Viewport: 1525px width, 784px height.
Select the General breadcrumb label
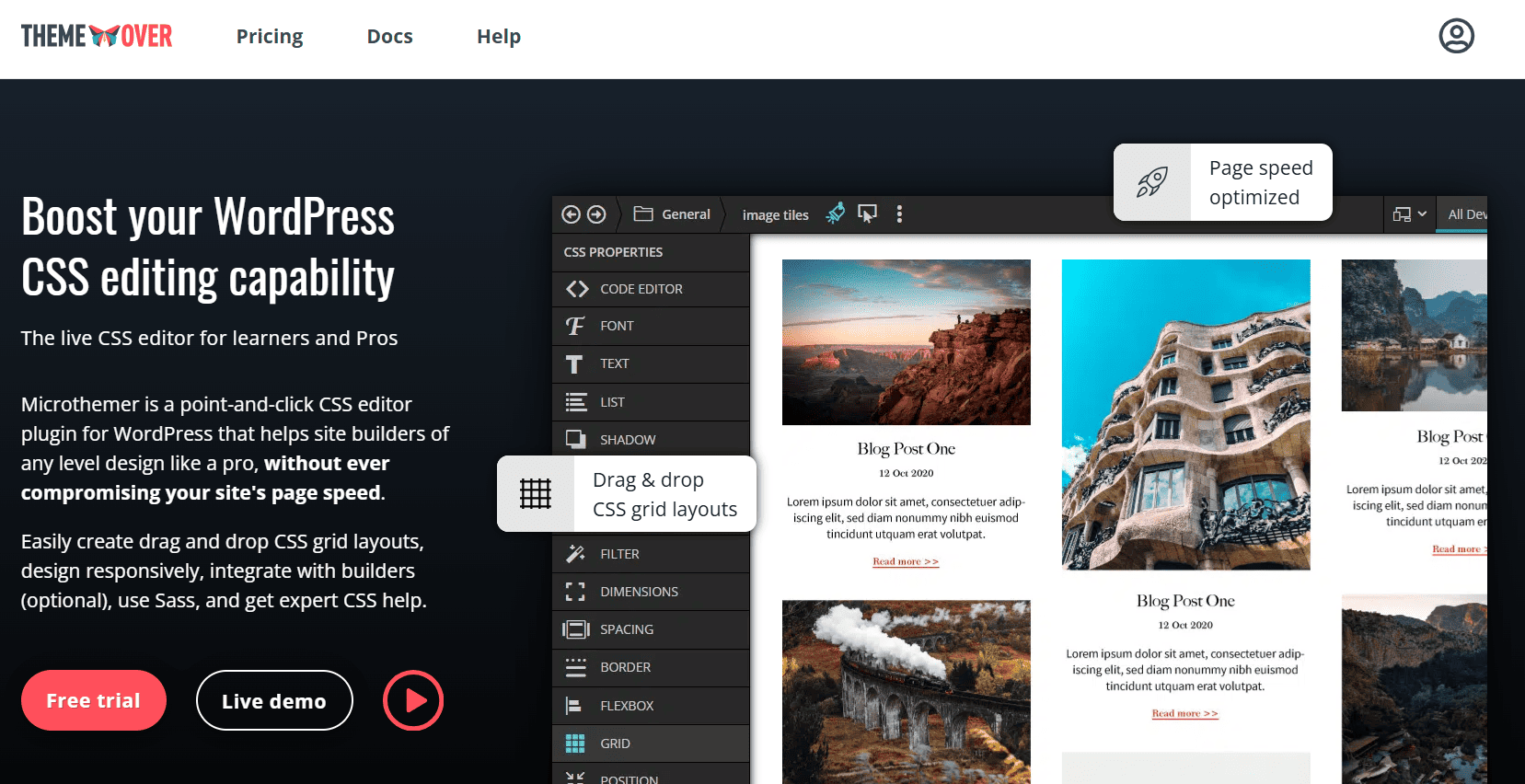tap(687, 214)
